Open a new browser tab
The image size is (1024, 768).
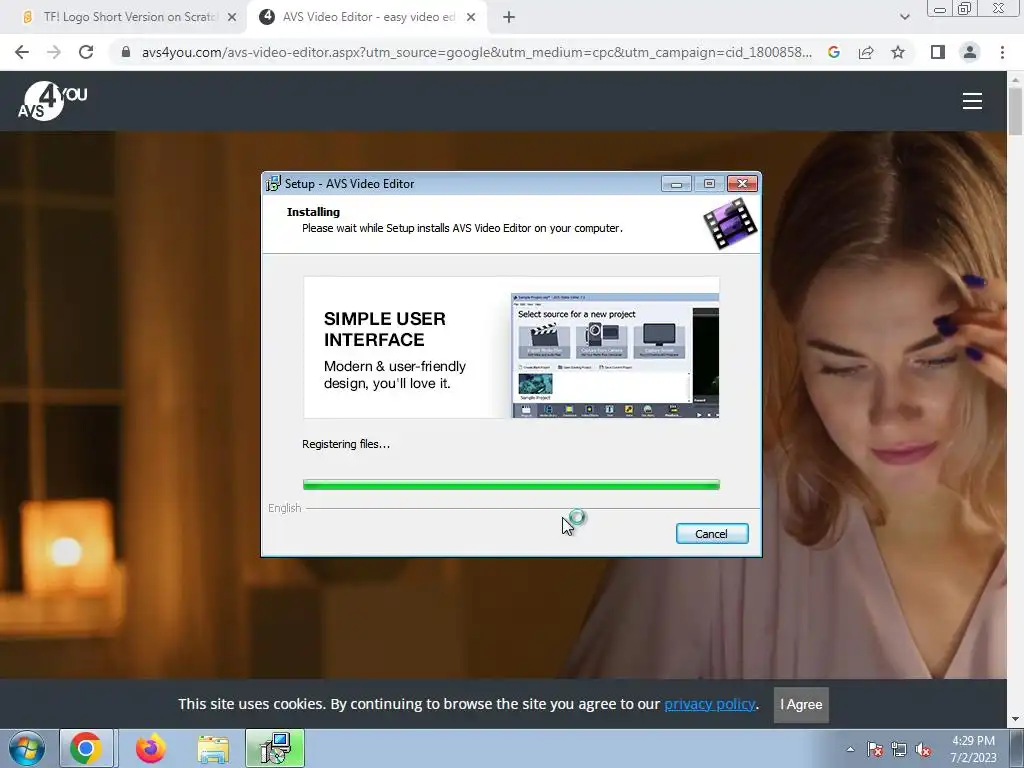509,17
